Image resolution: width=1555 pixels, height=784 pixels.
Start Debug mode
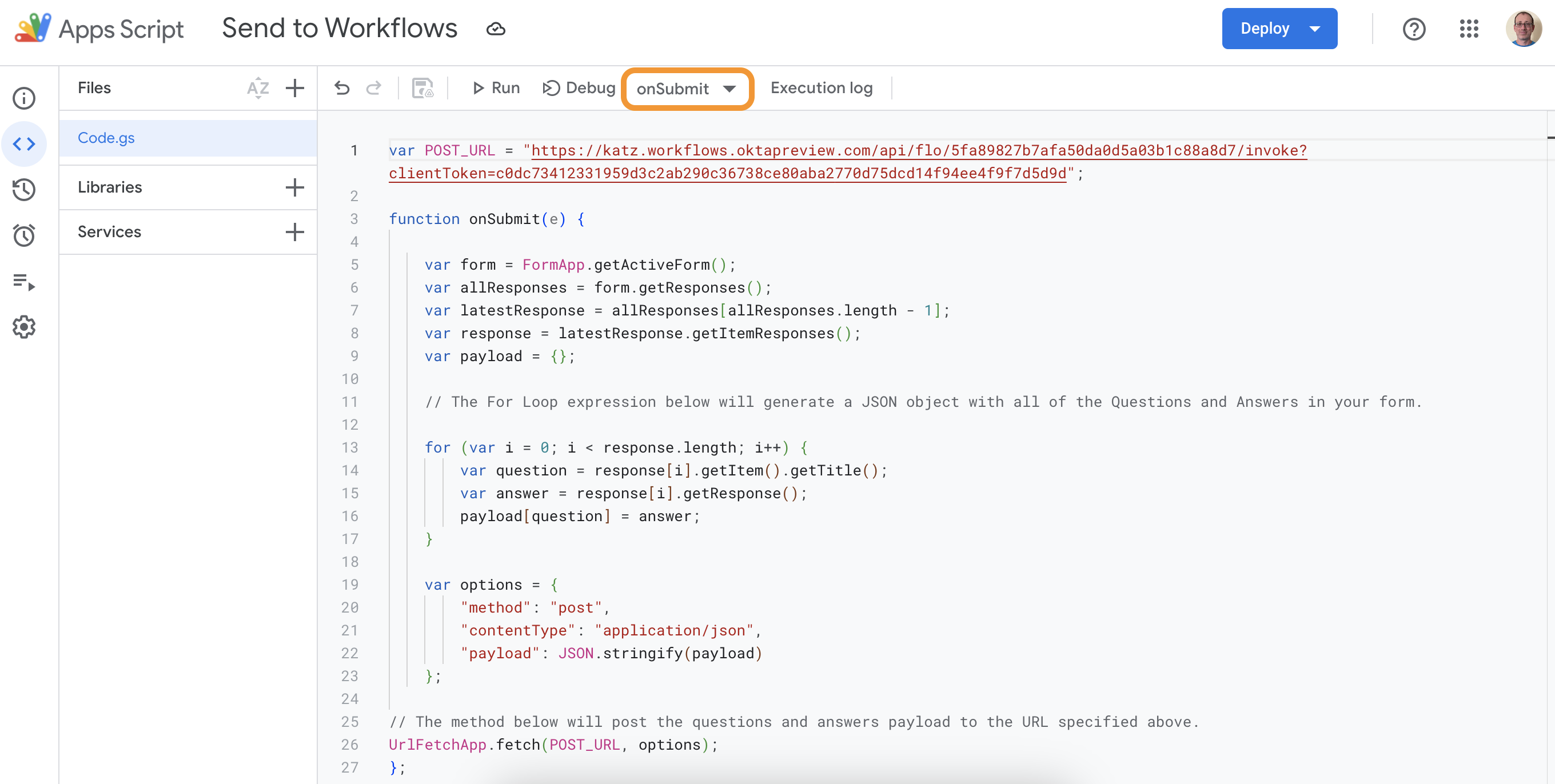click(x=577, y=88)
